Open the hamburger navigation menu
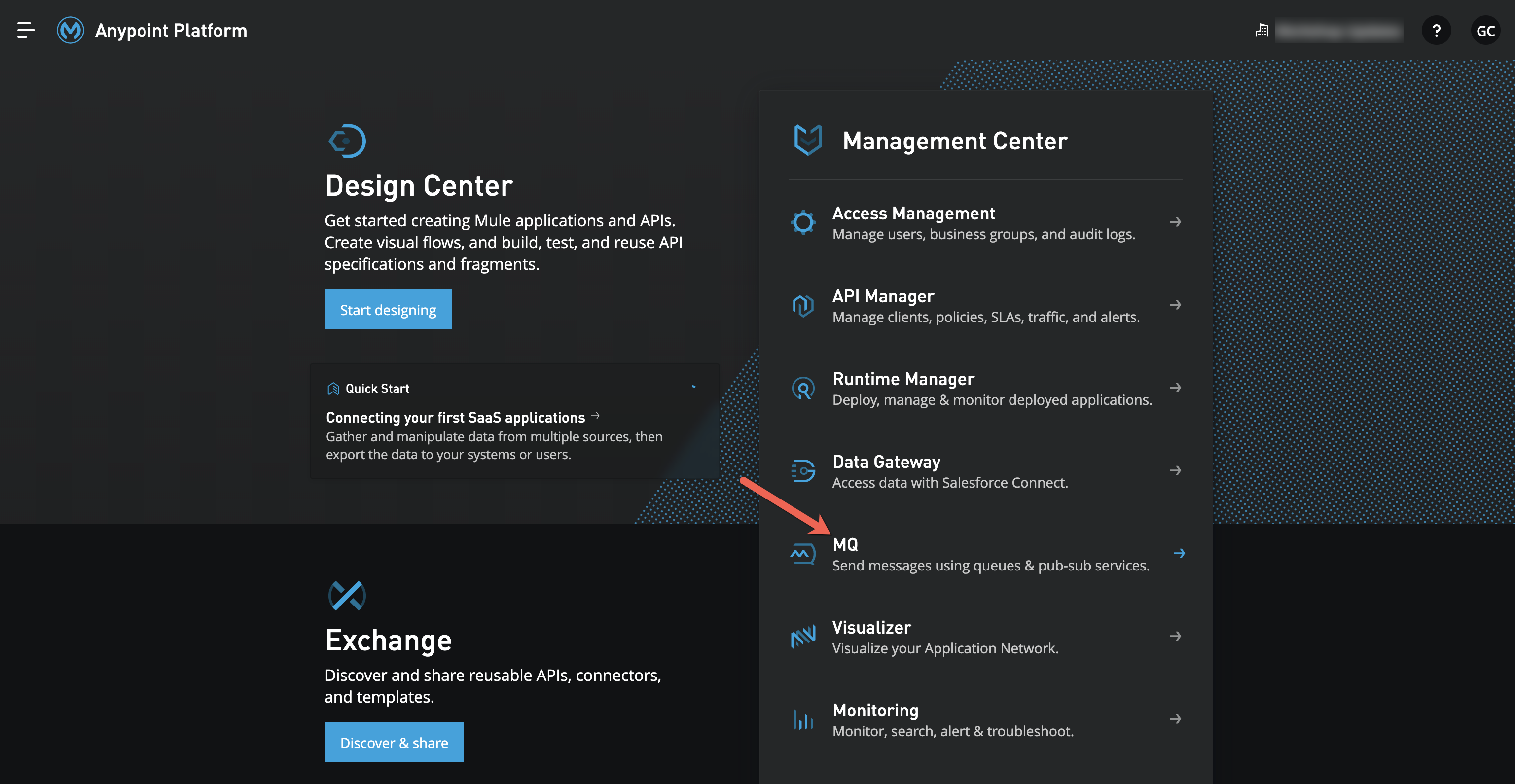1515x784 pixels. pyautogui.click(x=26, y=30)
